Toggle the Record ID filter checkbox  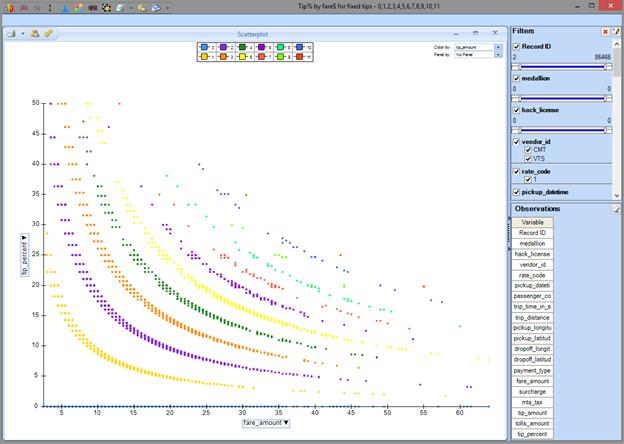click(516, 47)
